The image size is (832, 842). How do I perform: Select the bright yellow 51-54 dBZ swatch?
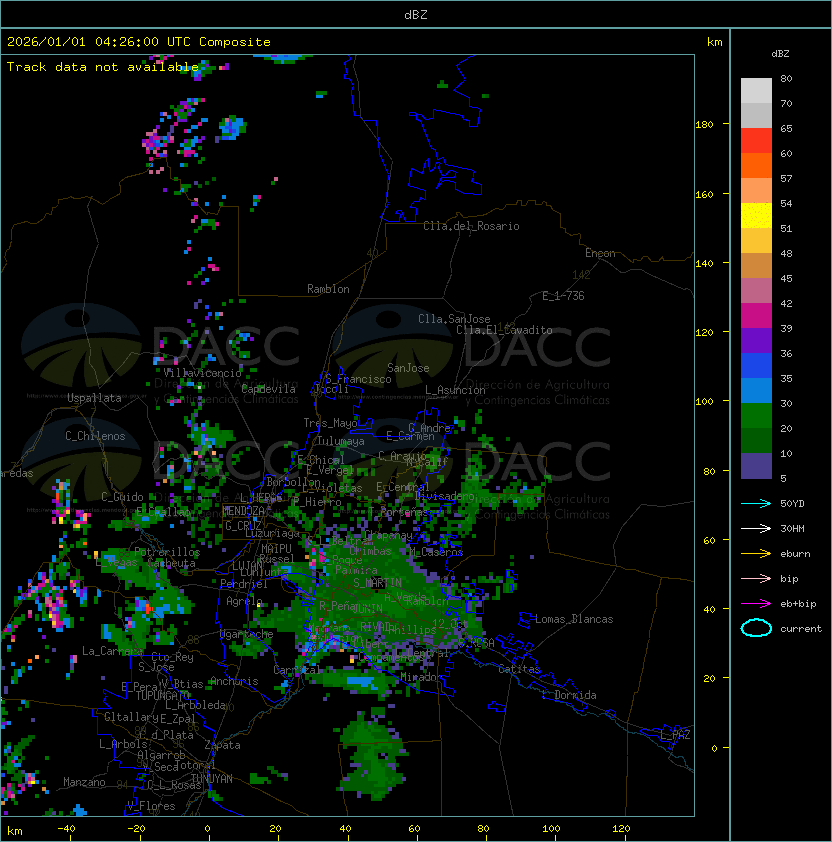click(x=756, y=216)
